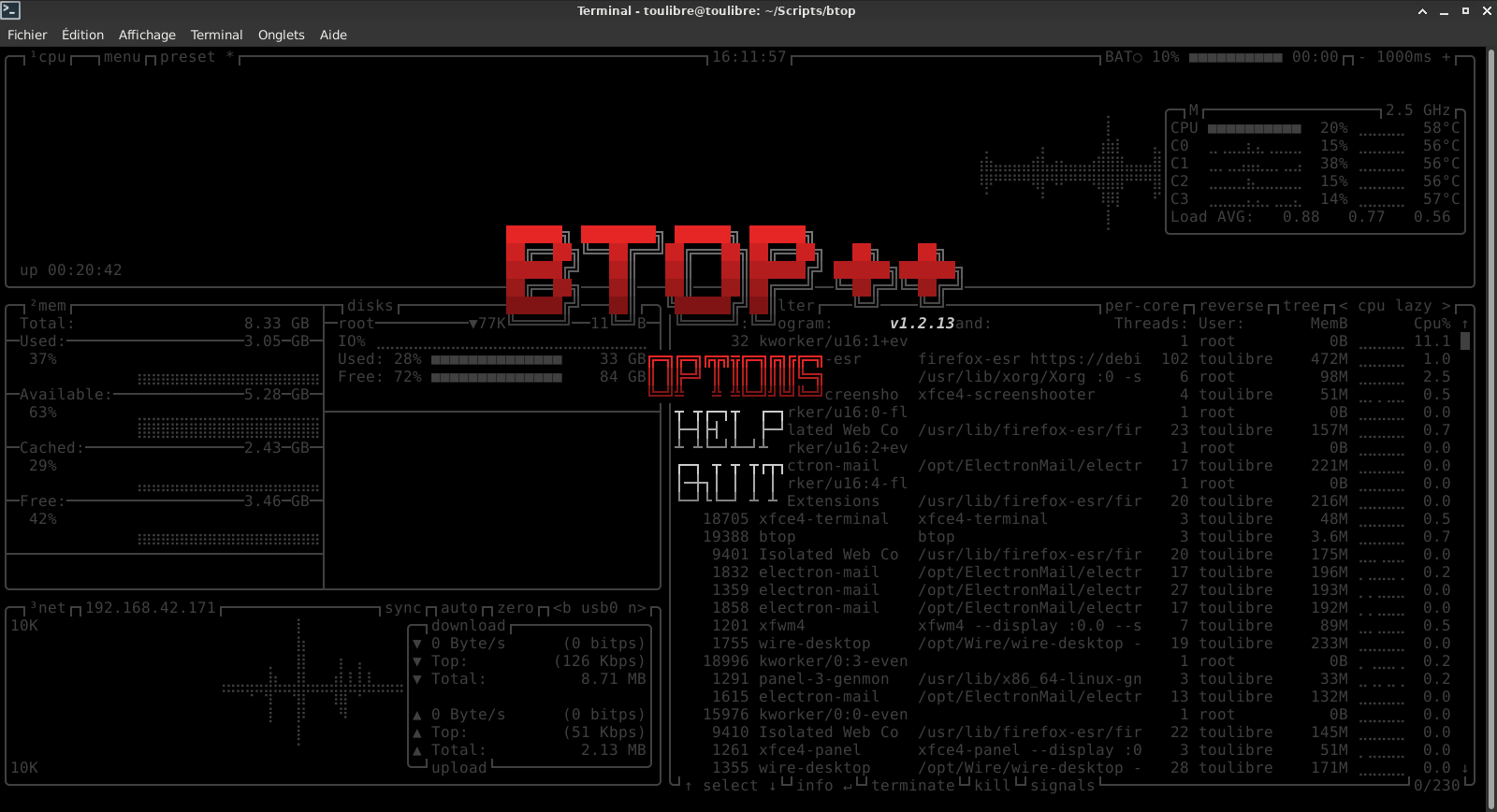Viewport: 1497px width, 812px height.
Task: Toggle auto scaling in net box
Action: pos(458,608)
